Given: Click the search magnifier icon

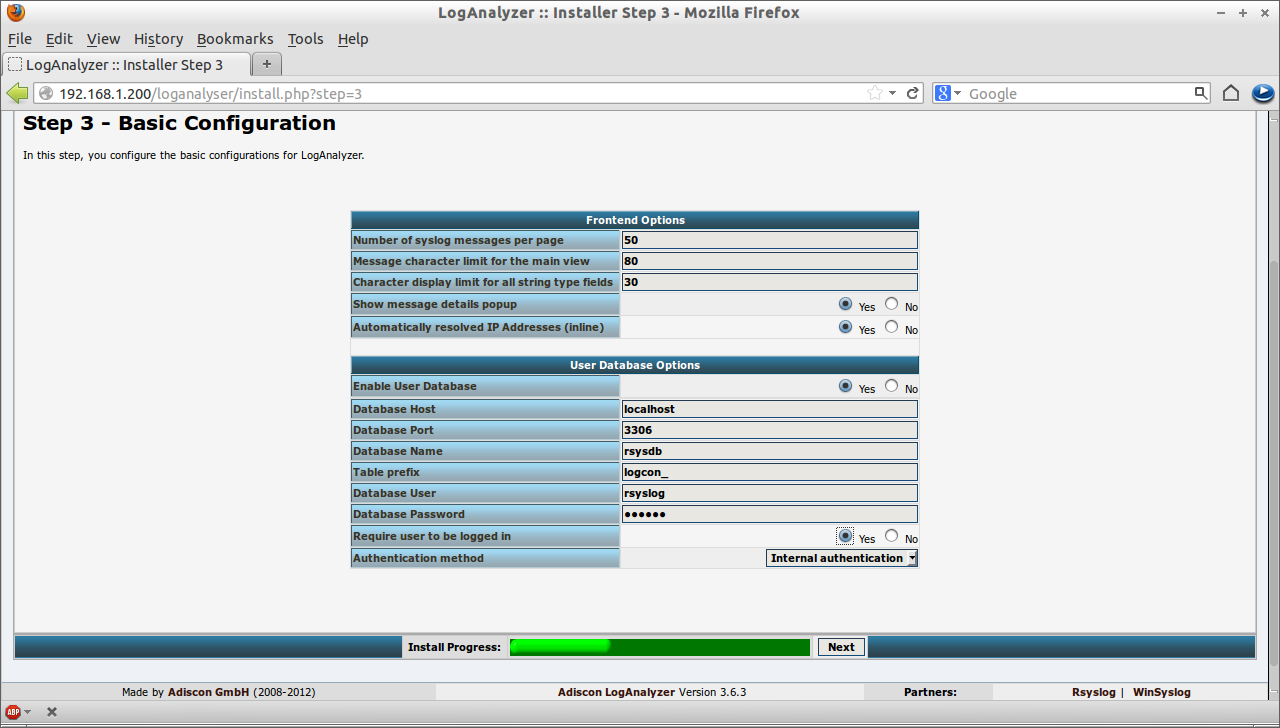Looking at the screenshot, I should (1201, 93).
